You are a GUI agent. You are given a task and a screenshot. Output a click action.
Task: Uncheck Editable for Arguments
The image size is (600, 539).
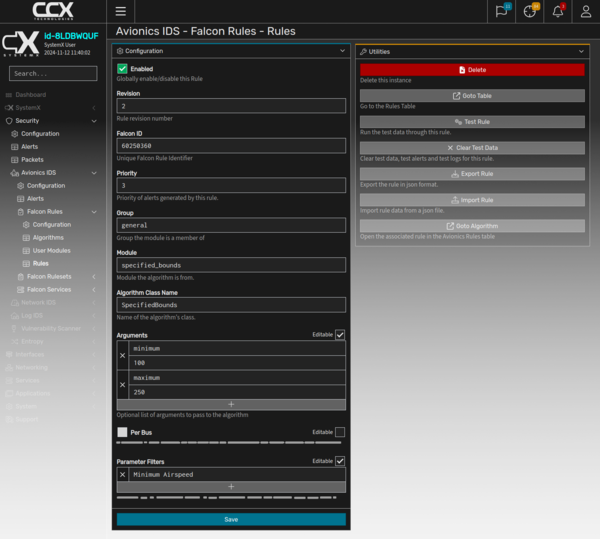340,335
